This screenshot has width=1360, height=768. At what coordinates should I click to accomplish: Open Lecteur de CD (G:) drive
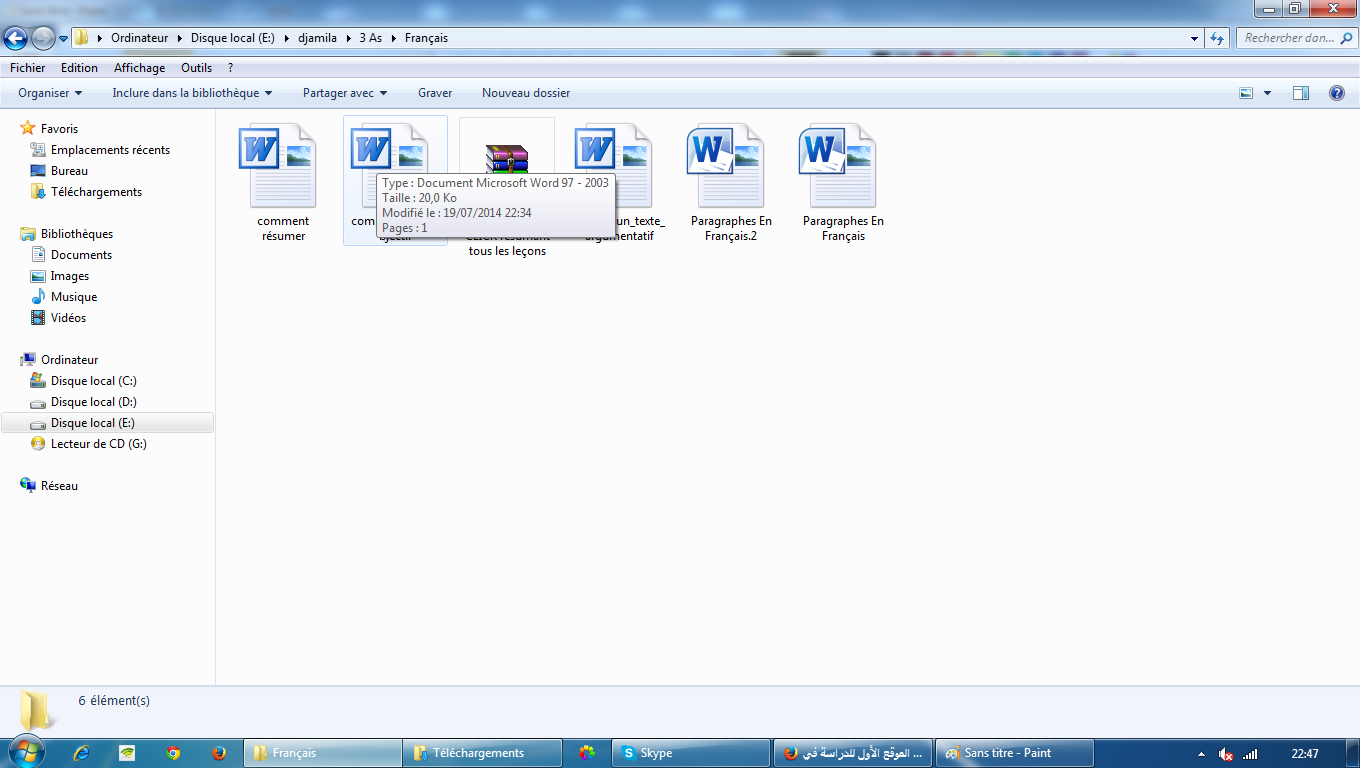pyautogui.click(x=99, y=444)
